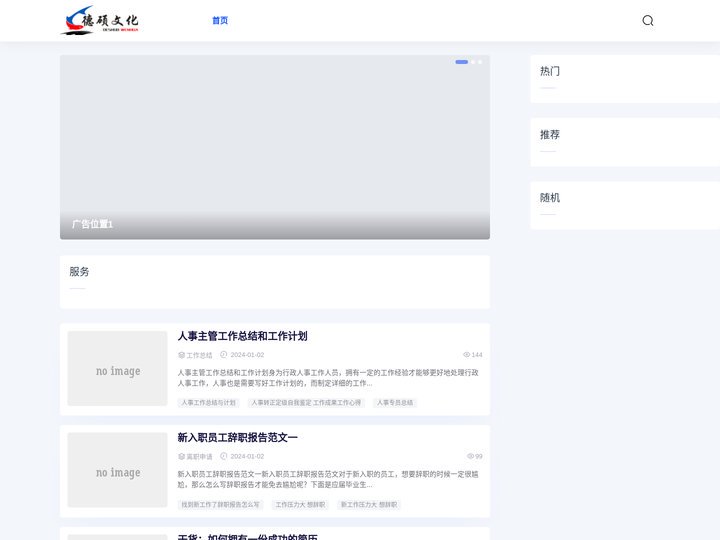
Task: Click the view count 99 eye icon
Action: pyautogui.click(x=470, y=456)
